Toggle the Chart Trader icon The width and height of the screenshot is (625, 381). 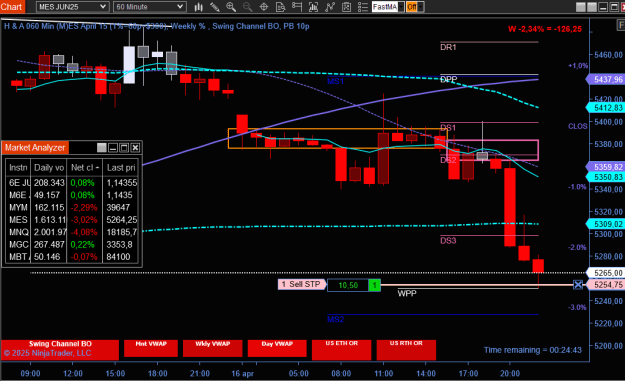297,7
